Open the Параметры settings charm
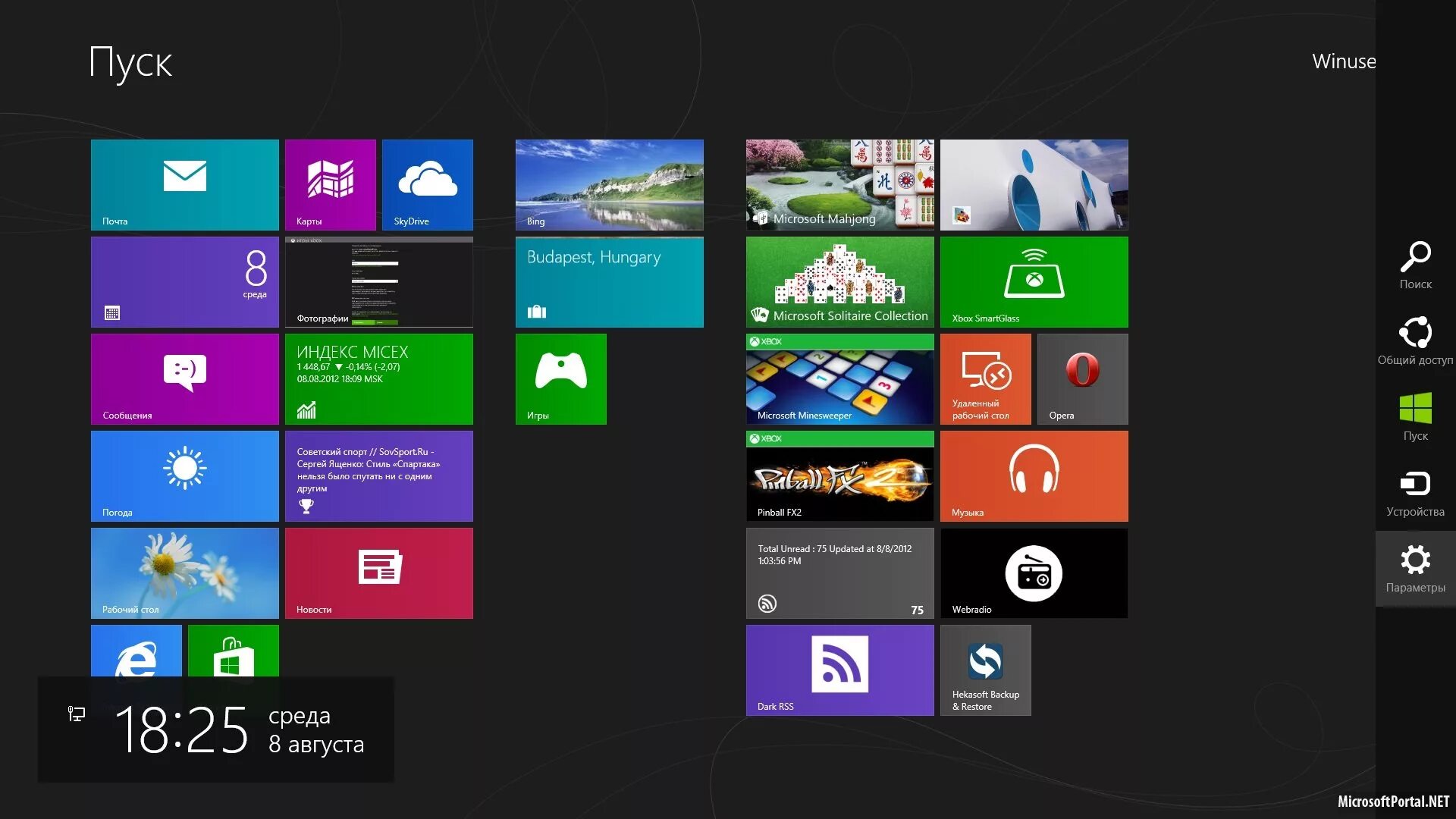This screenshot has width=1456, height=819. (x=1415, y=569)
